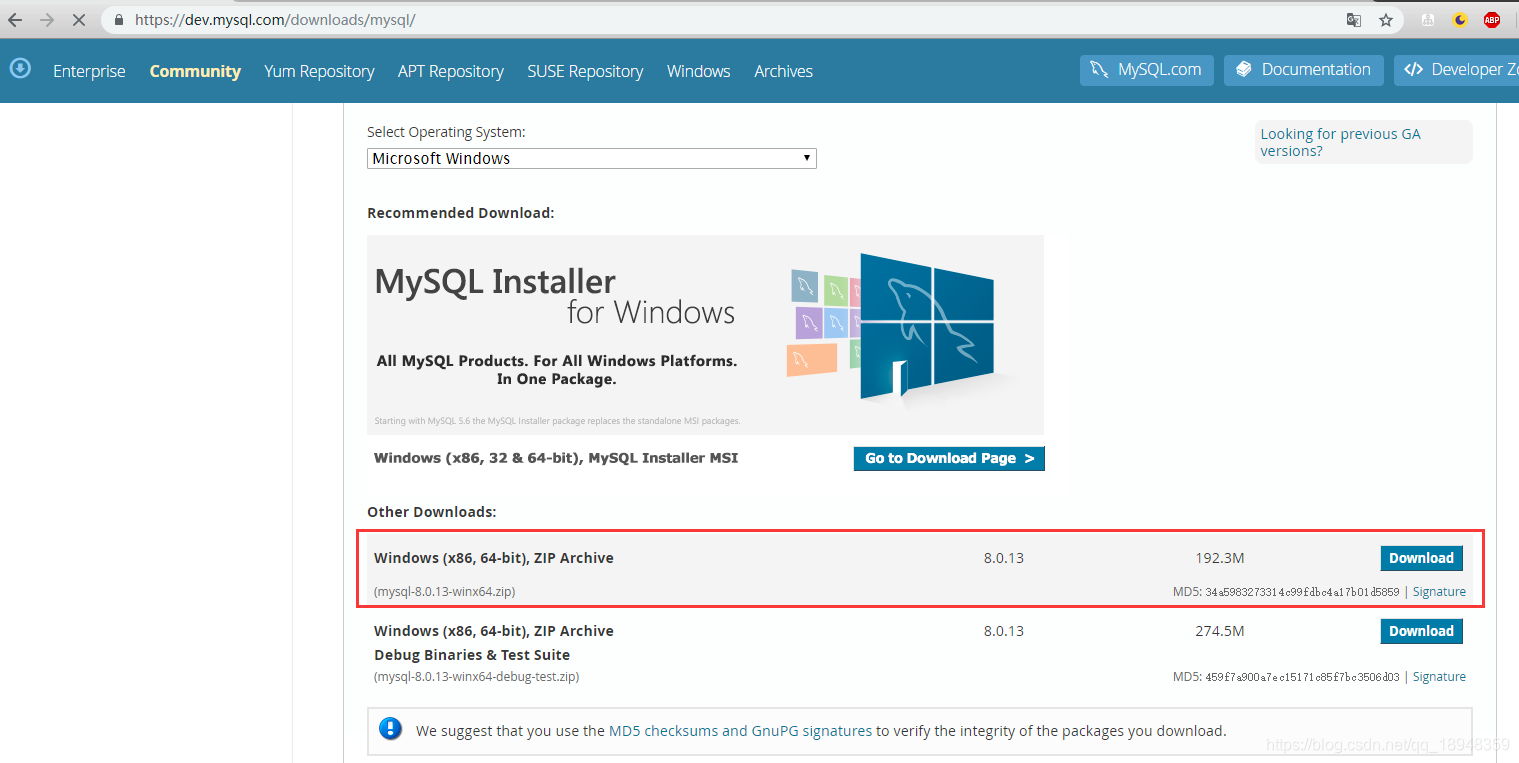This screenshot has height=763, width=1519.
Task: Open the Archives nav item
Action: [783, 71]
